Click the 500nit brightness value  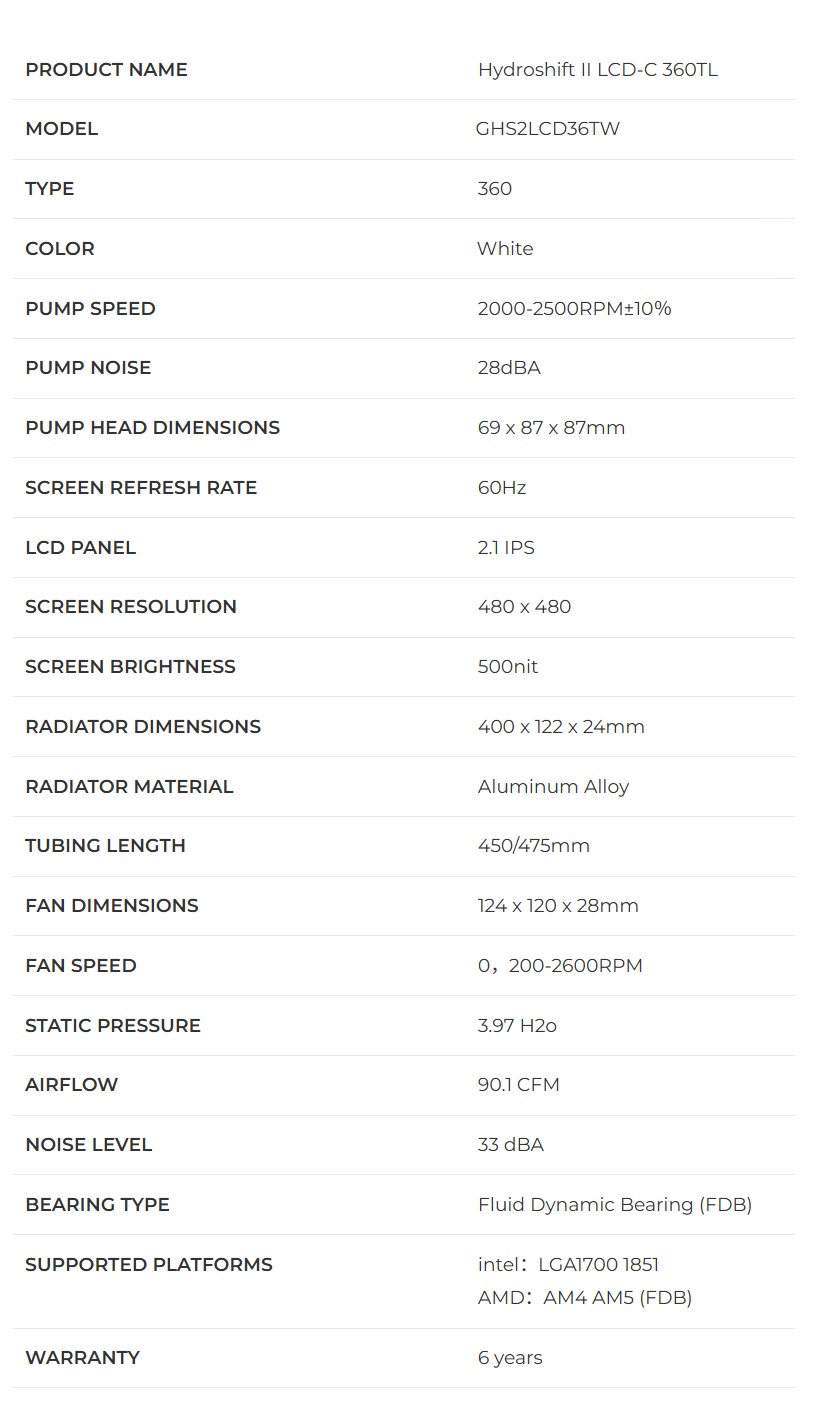tap(508, 667)
